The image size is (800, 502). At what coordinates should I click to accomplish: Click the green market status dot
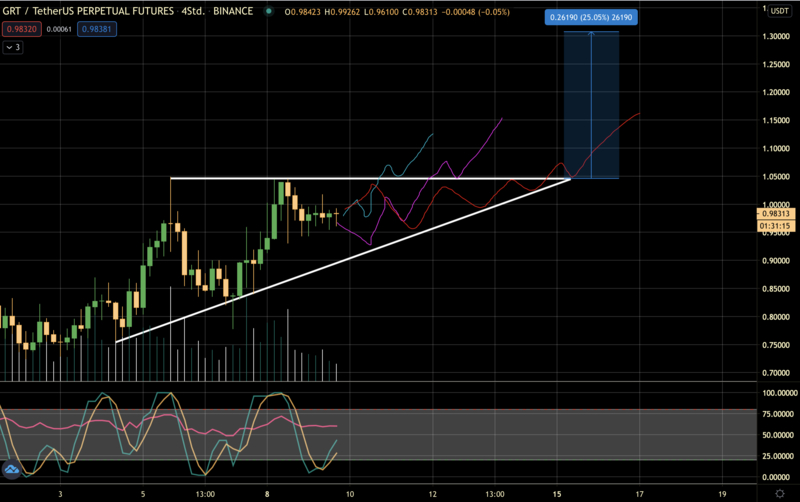(269, 11)
